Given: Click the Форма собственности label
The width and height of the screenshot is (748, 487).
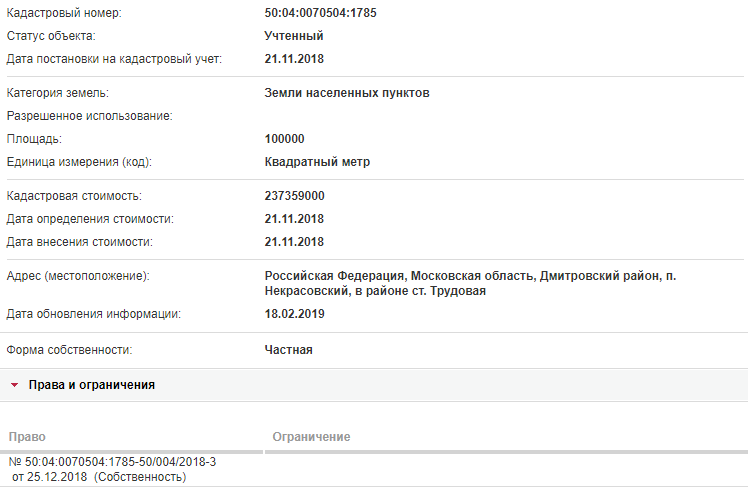Looking at the screenshot, I should (69, 350).
